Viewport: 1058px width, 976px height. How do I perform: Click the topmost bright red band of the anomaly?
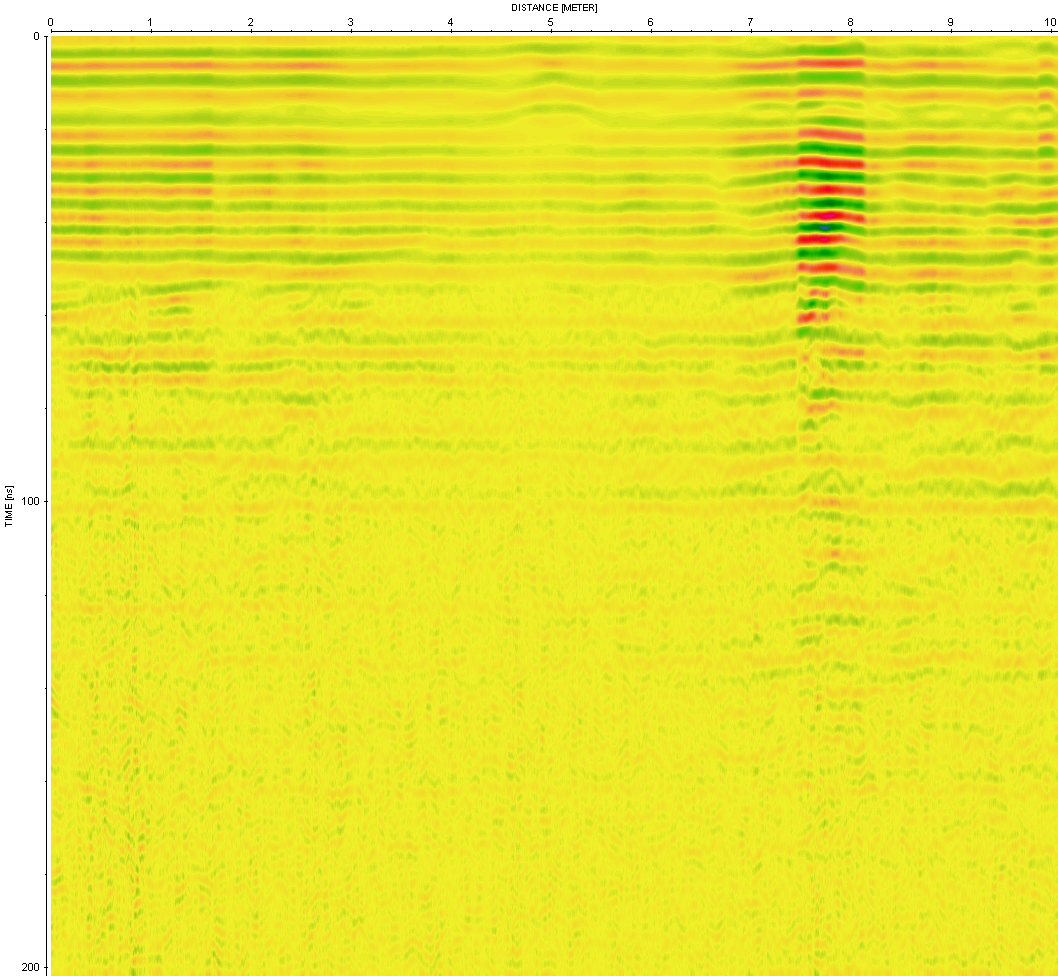[830, 63]
